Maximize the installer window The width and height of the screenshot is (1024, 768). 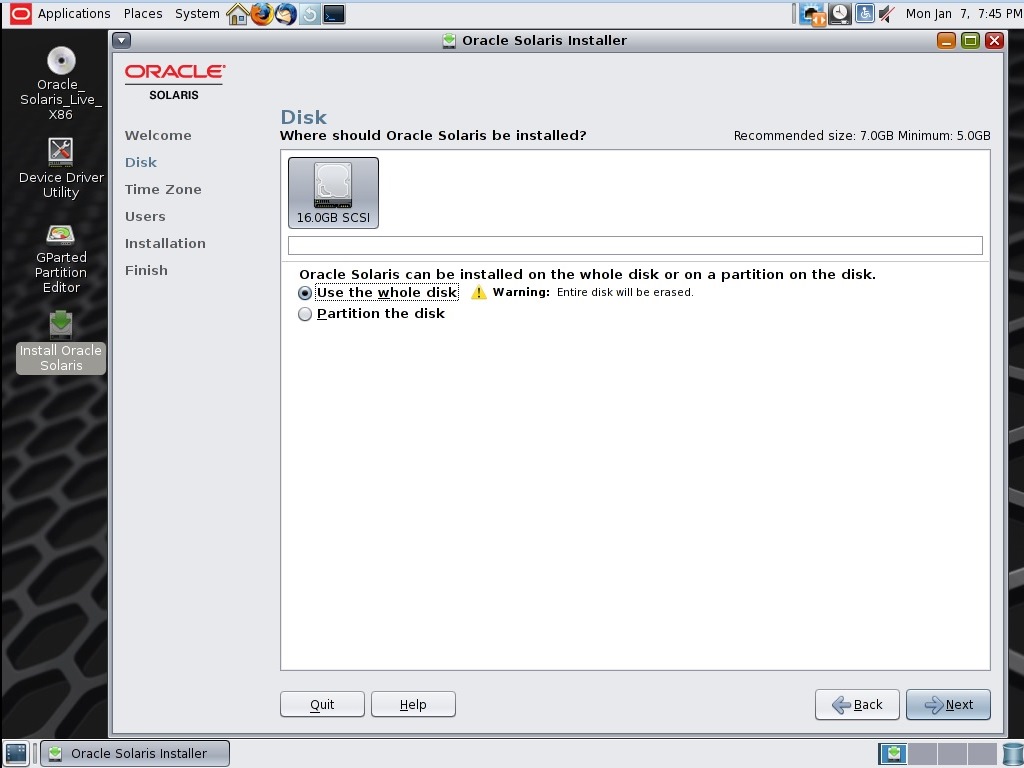point(970,40)
